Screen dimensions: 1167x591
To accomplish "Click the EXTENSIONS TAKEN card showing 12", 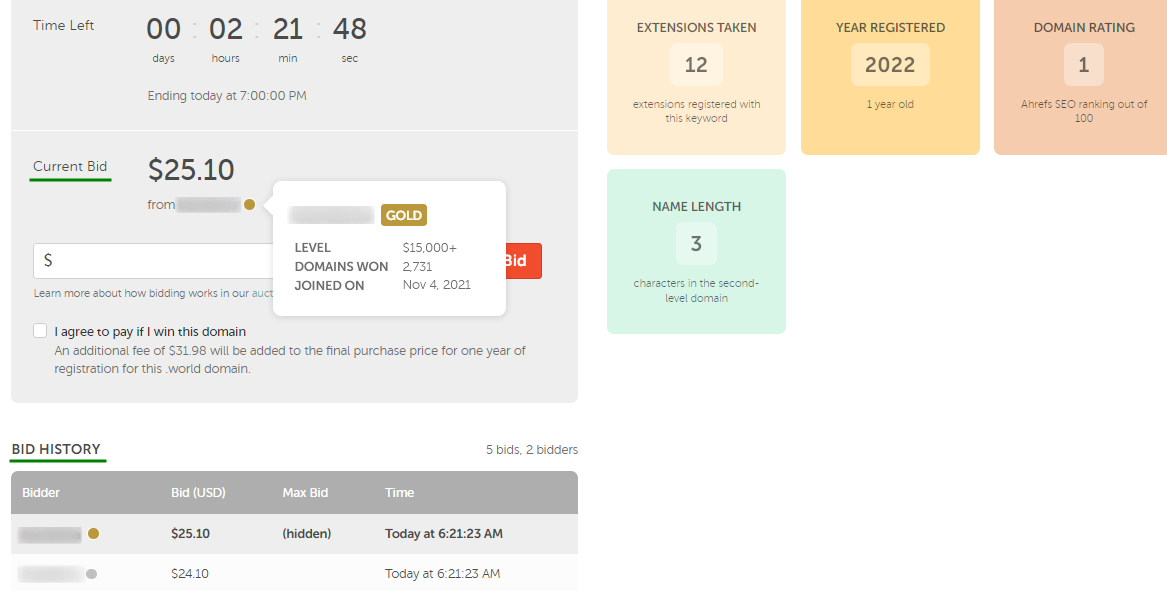I will click(x=696, y=64).
